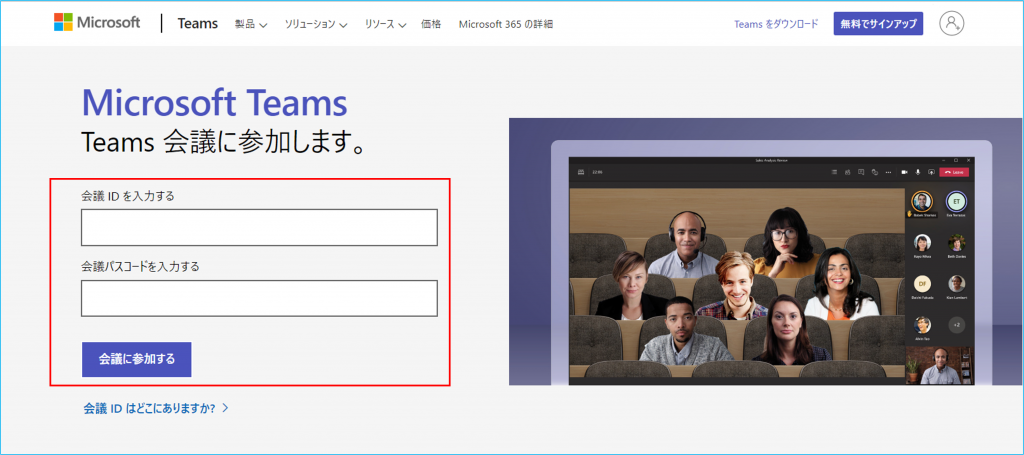
Task: Select the ET participant avatar
Action: (956, 201)
